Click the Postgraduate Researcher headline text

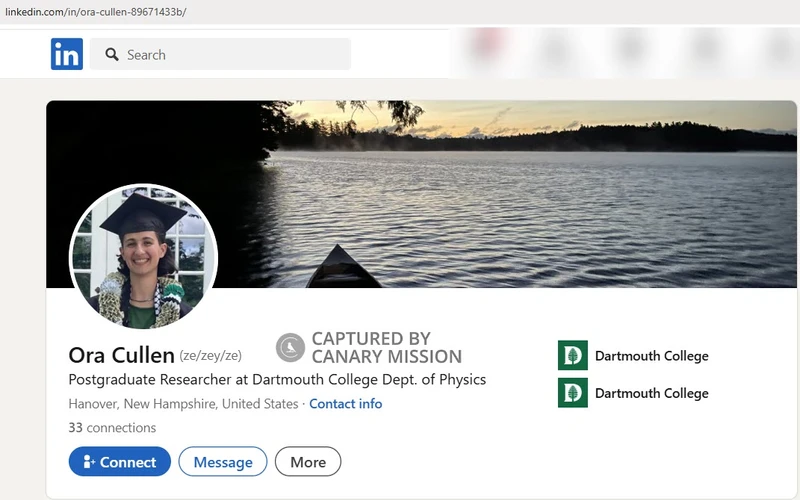point(277,380)
